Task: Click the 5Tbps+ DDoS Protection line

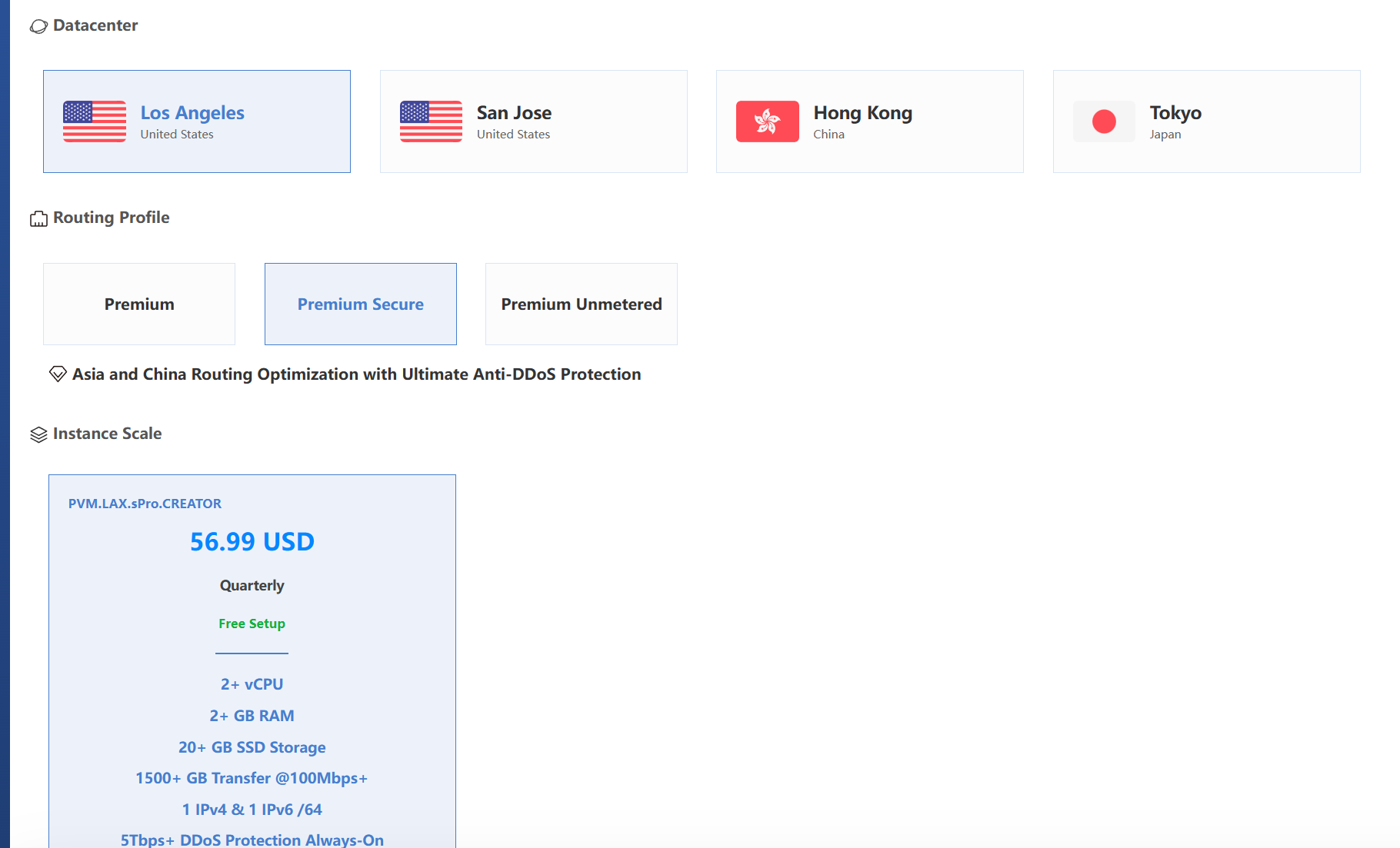Action: [252, 840]
